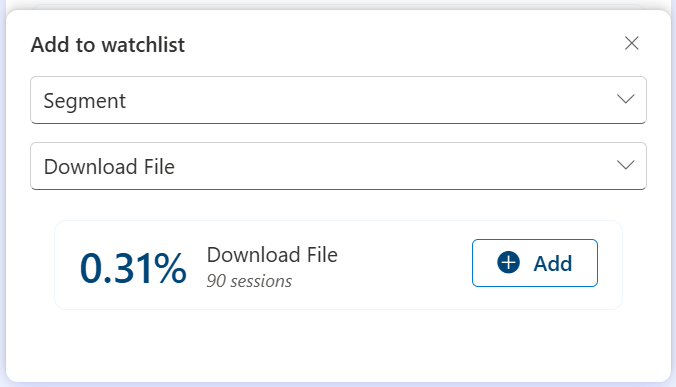Screen dimensions: 676x387
Task: Open the Segment combo box
Action: click(x=338, y=100)
